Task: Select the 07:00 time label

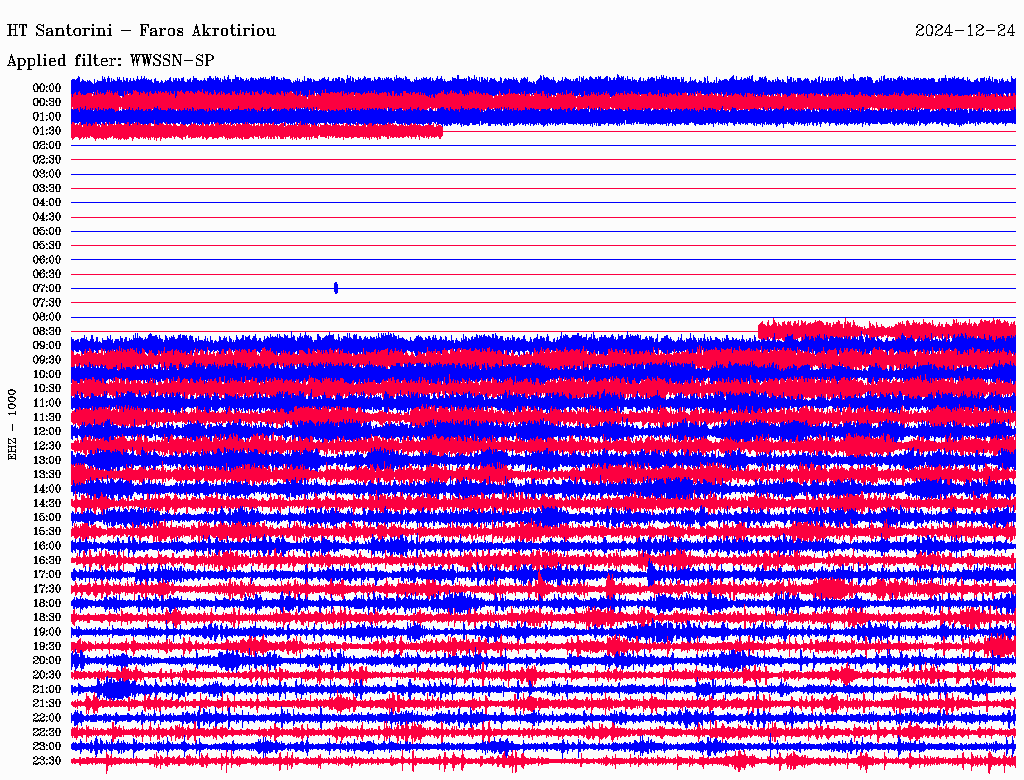Action: pos(47,288)
